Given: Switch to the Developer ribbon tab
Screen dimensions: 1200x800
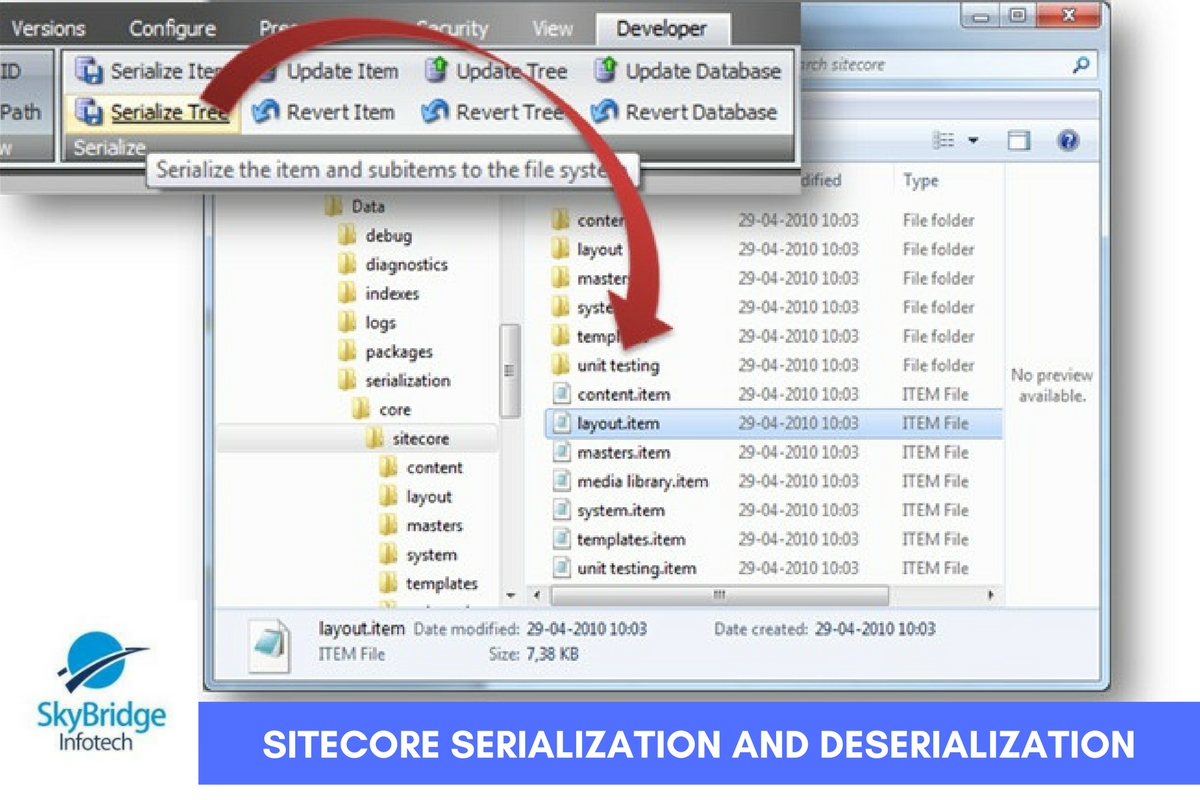Looking at the screenshot, I should (661, 29).
